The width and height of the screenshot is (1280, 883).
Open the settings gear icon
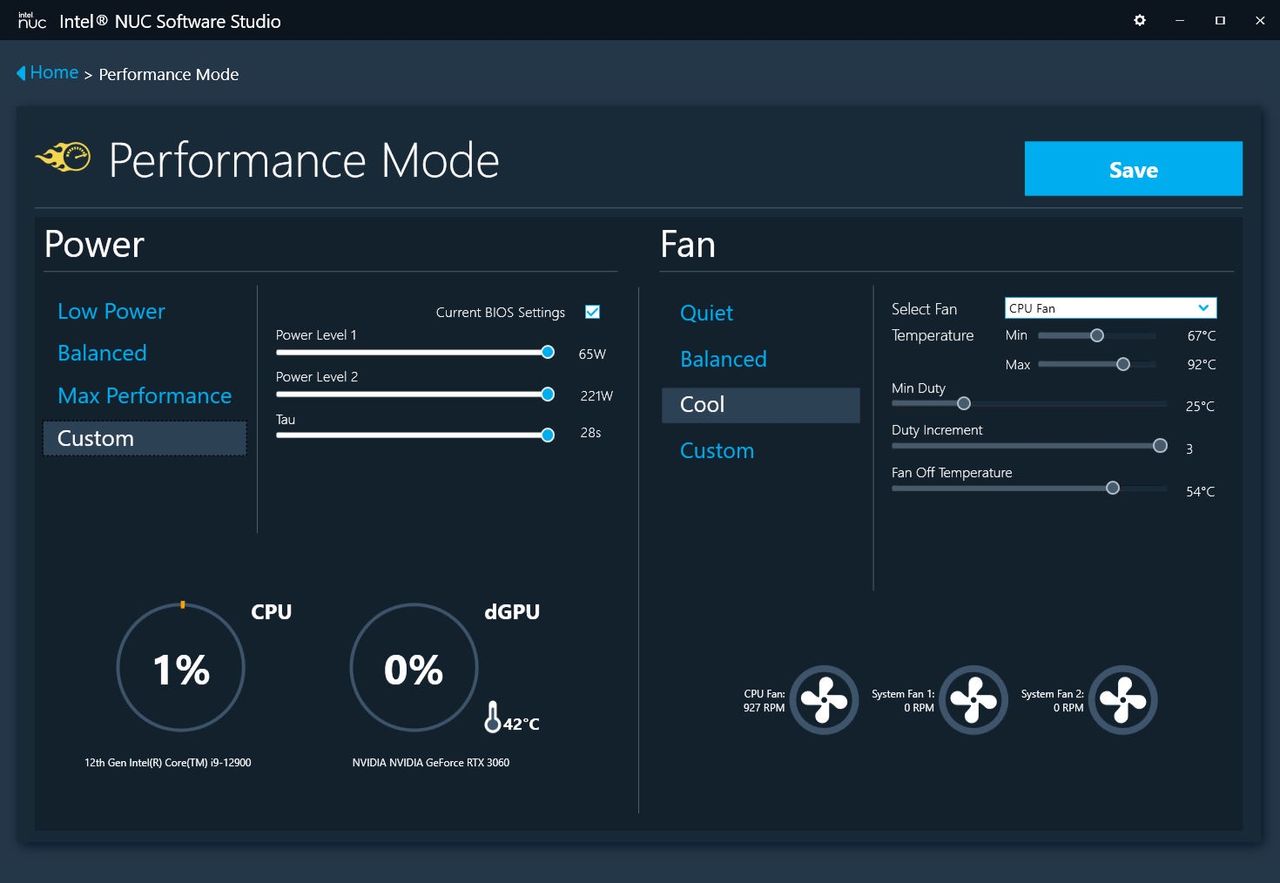(x=1140, y=20)
